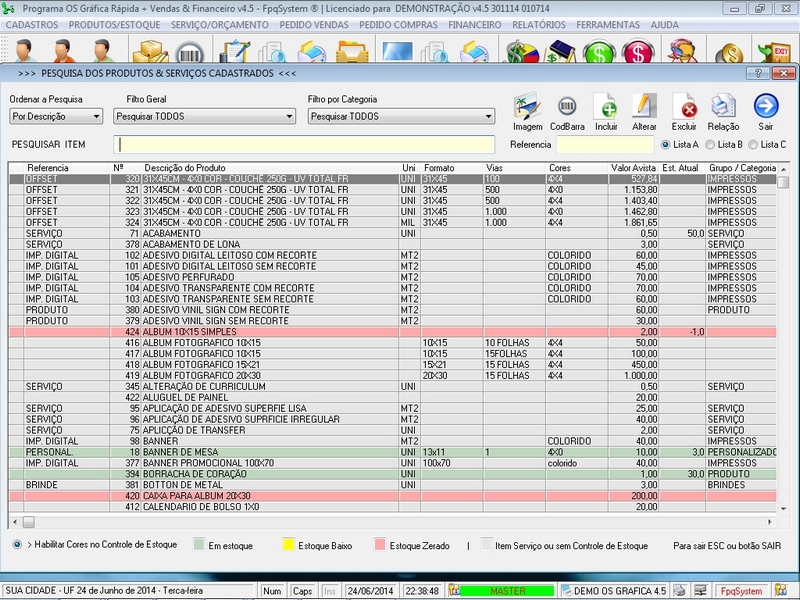Click the CodBarra barcode icon
Image resolution: width=800 pixels, height=600 pixels.
567,107
